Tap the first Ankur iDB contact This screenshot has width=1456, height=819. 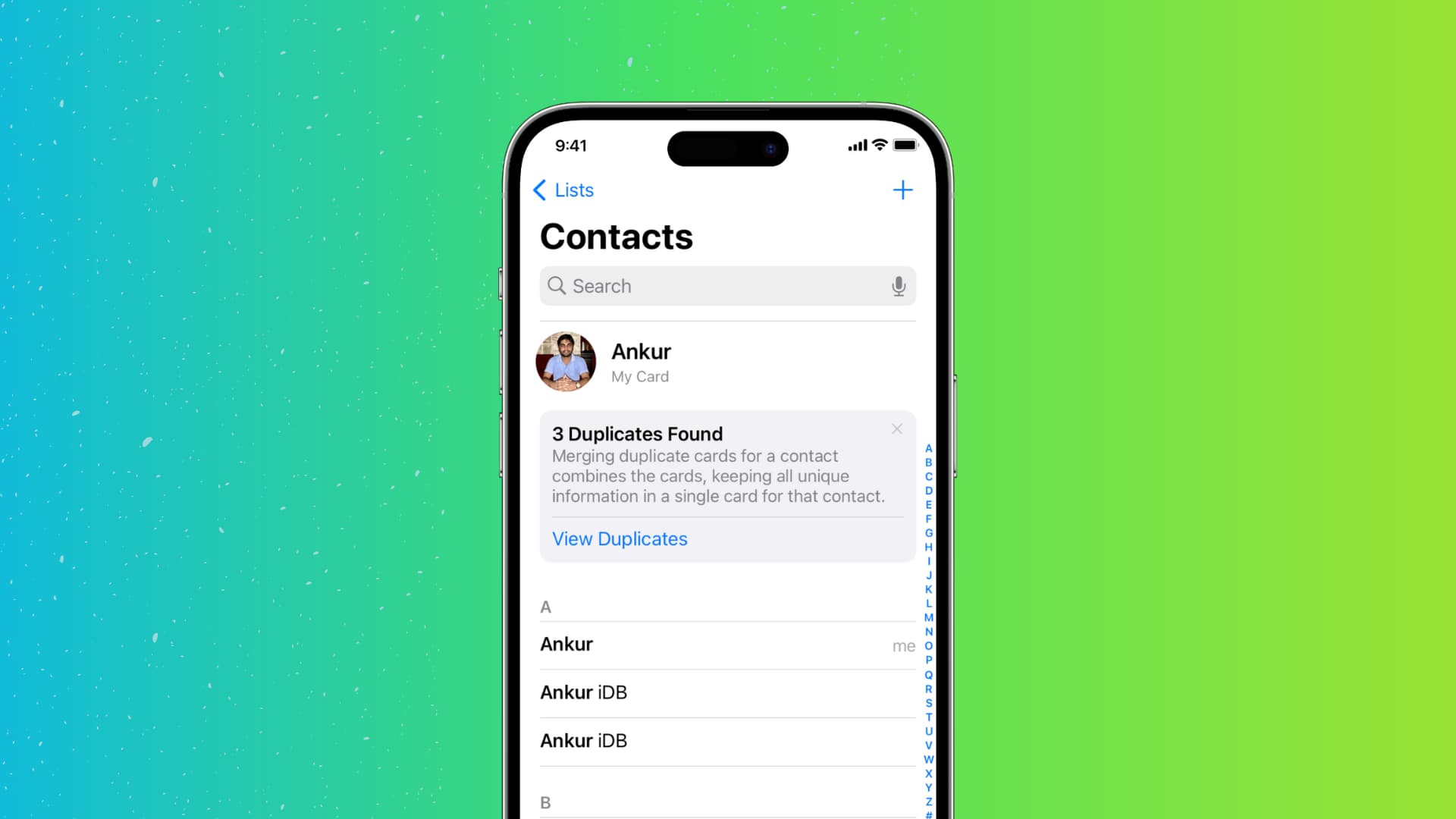(x=728, y=692)
